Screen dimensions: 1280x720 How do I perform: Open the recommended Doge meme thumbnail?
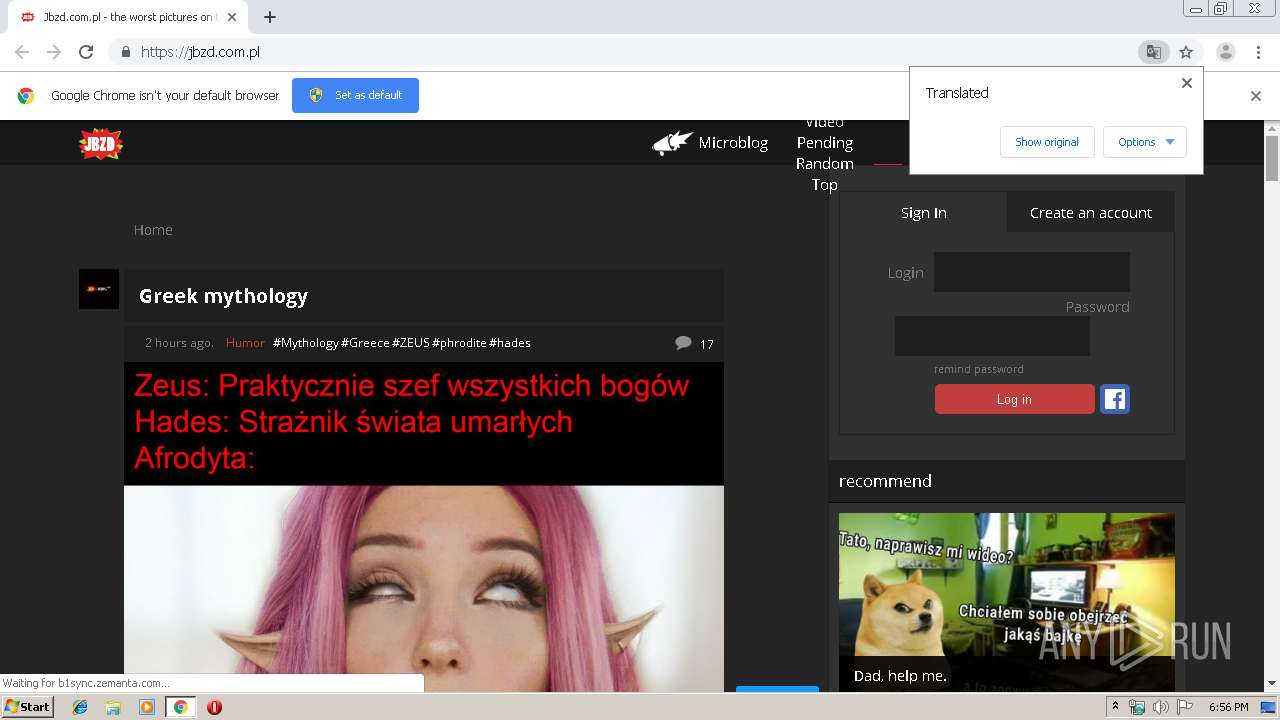coord(1006,602)
